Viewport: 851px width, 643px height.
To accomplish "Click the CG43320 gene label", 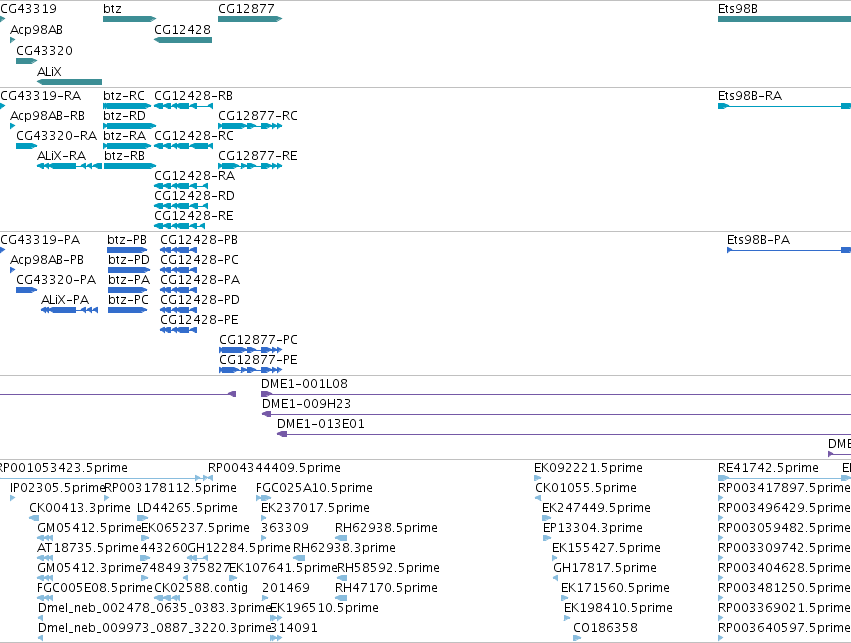I will pyautogui.click(x=45, y=50).
